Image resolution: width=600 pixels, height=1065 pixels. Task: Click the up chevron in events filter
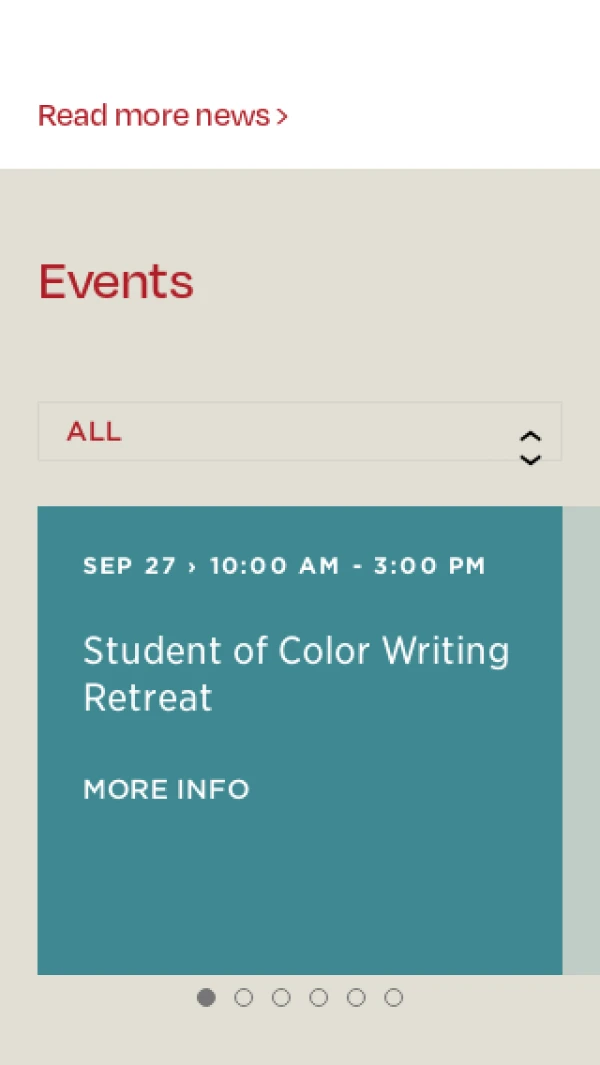click(x=530, y=437)
